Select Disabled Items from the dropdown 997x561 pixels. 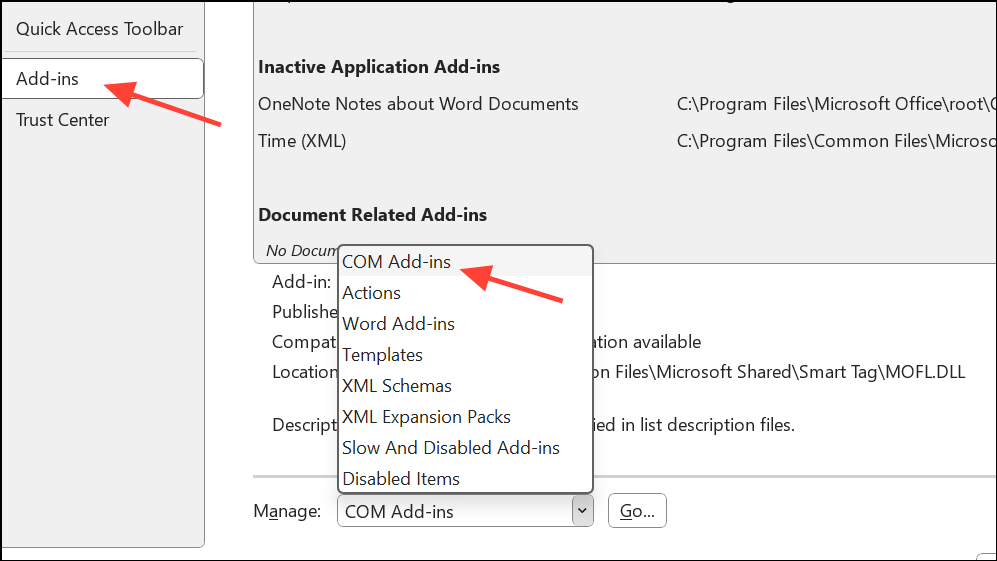401,479
